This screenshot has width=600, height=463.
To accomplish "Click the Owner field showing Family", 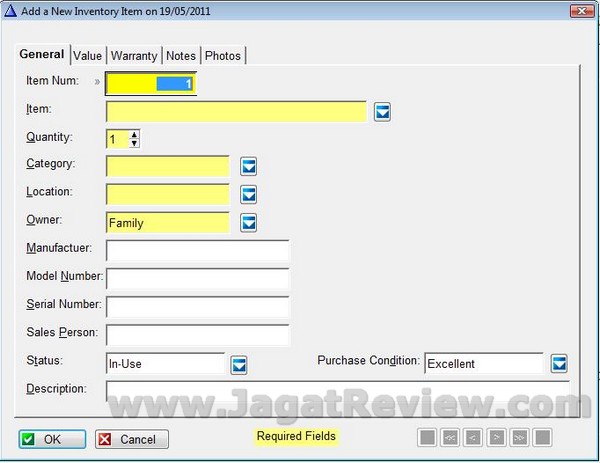I will [x=168, y=223].
